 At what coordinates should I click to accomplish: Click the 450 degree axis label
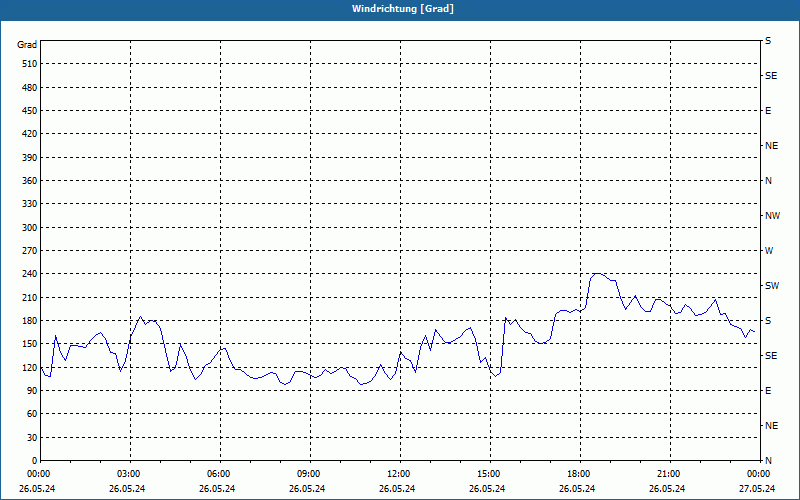coord(30,111)
